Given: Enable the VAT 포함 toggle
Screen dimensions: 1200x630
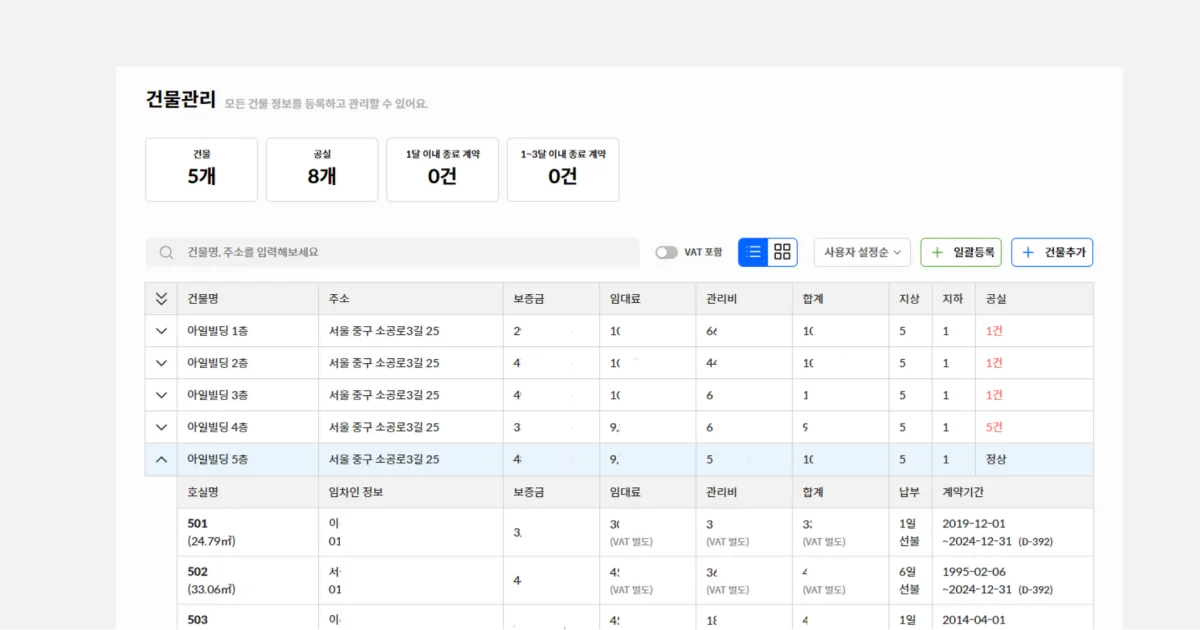Looking at the screenshot, I should (x=666, y=253).
